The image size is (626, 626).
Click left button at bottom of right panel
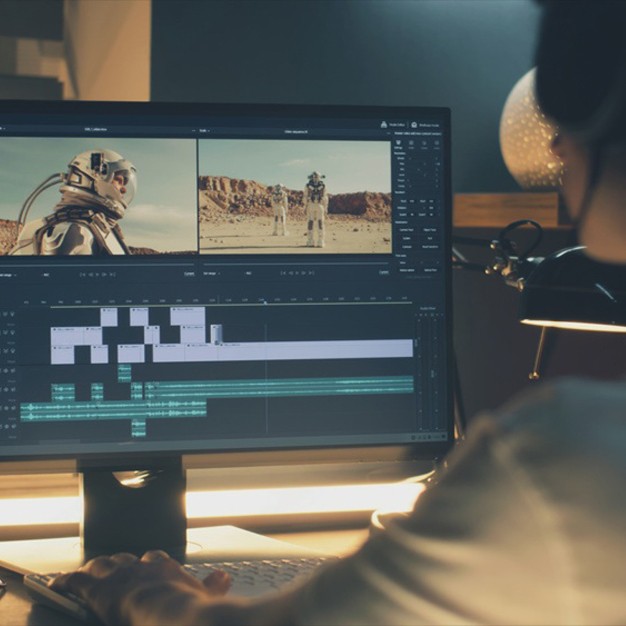coord(407,270)
